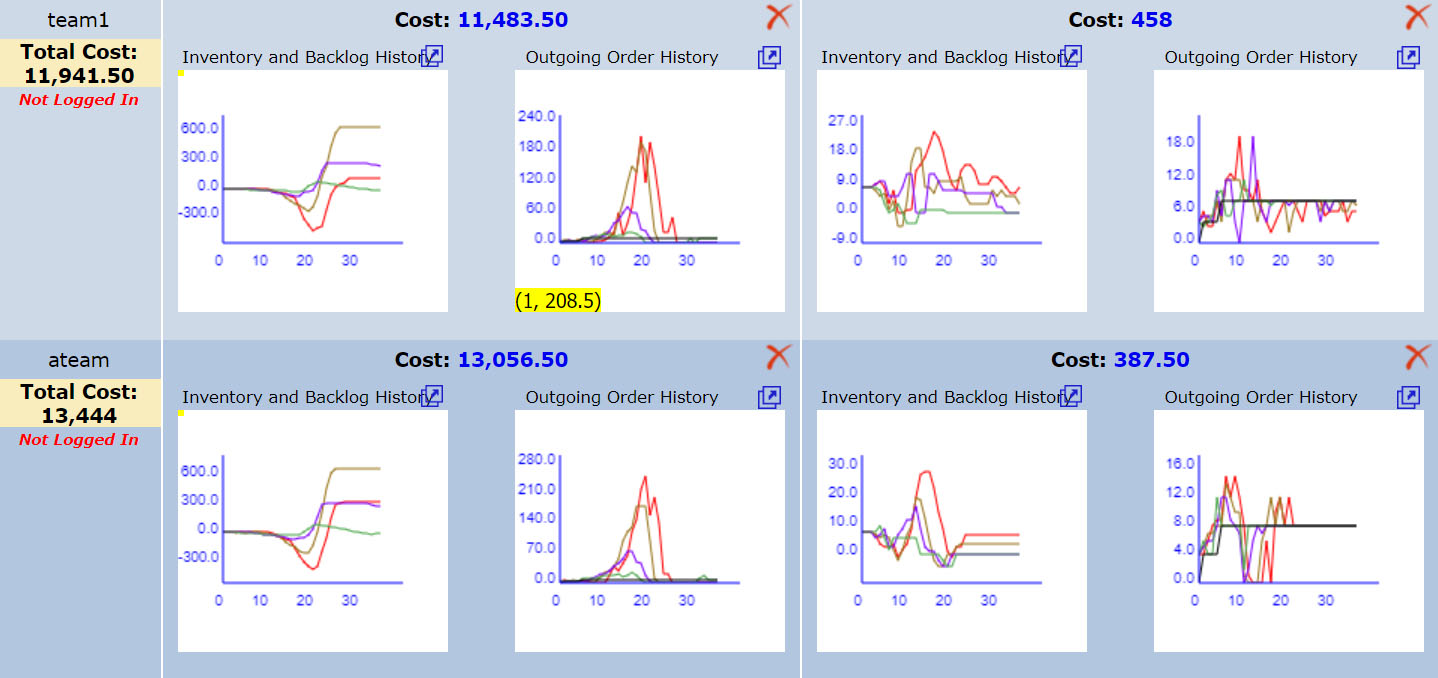This screenshot has width=1438, height=678.
Task: Expand Outgoing Order chart for team1 cost 11,483.50
Action: tap(768, 57)
